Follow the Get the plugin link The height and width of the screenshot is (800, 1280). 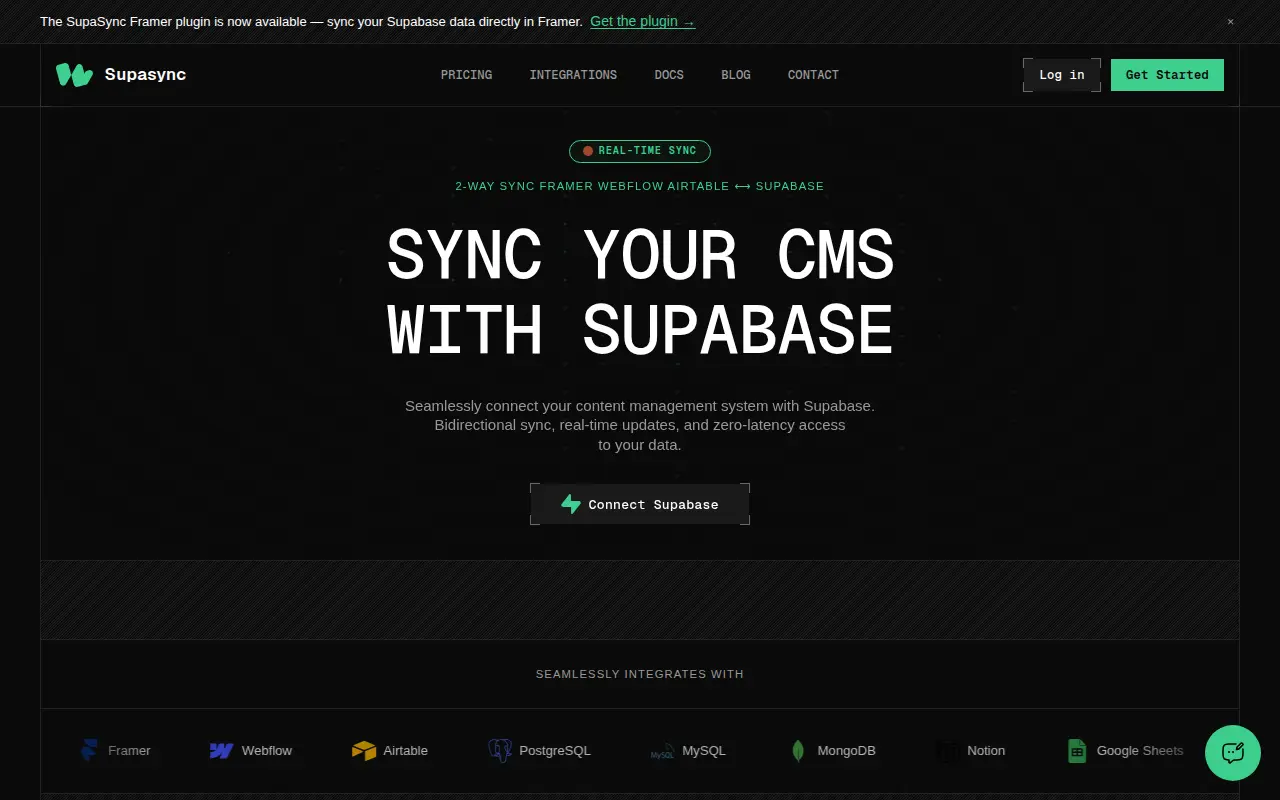click(643, 21)
